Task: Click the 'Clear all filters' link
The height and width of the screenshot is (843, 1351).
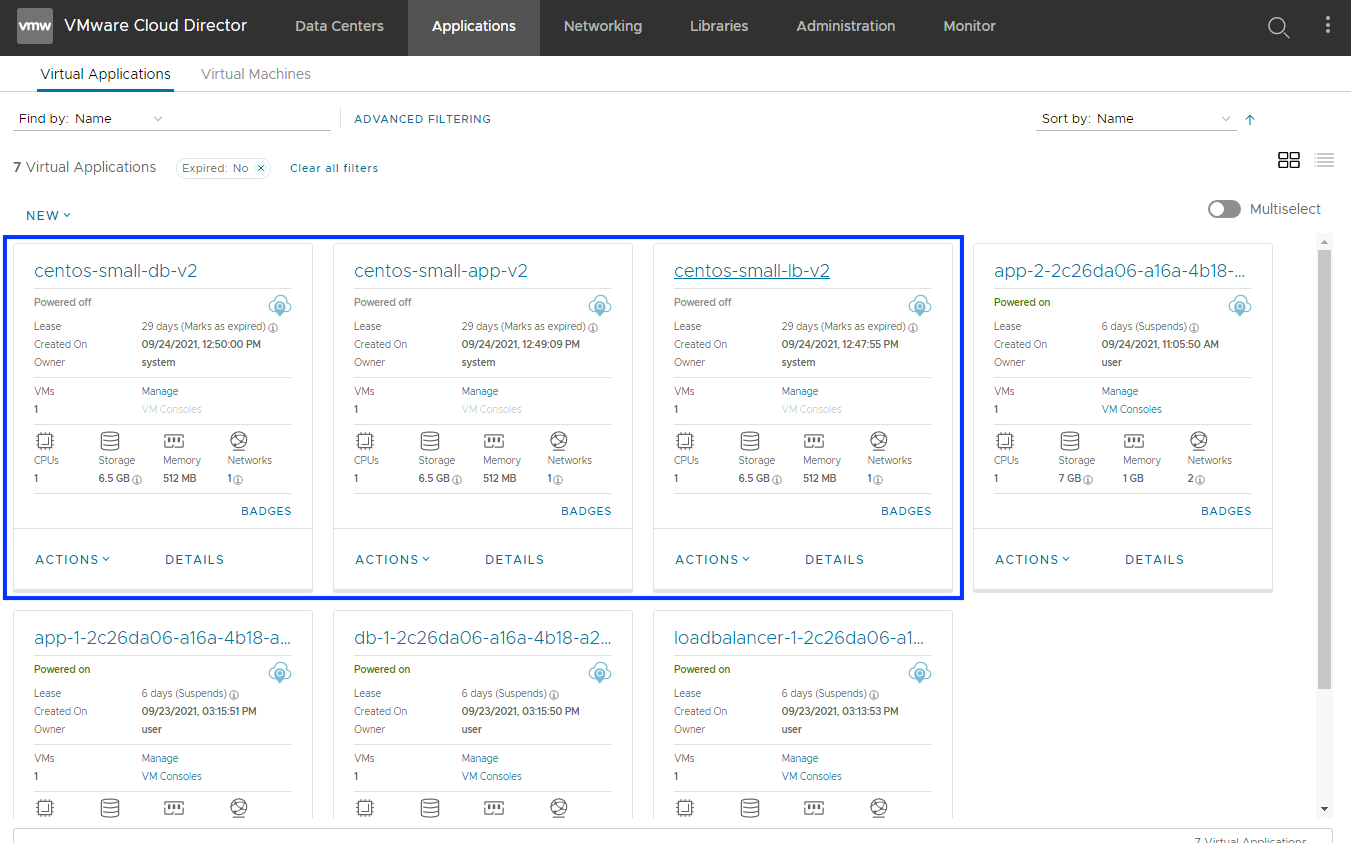Action: [x=334, y=168]
